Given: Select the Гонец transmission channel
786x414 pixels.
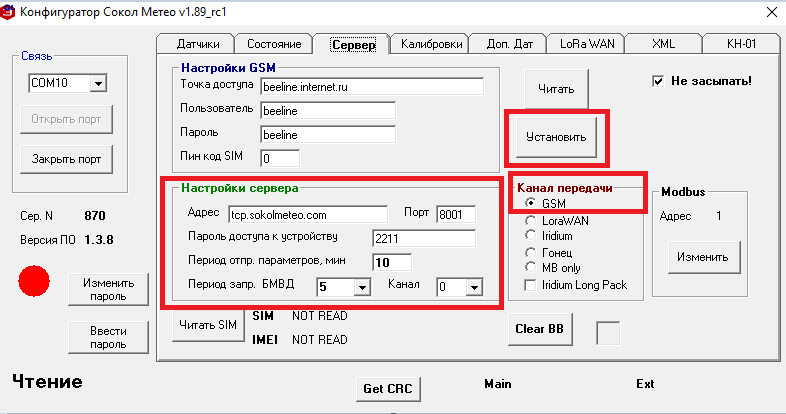Looking at the screenshot, I should 530,253.
